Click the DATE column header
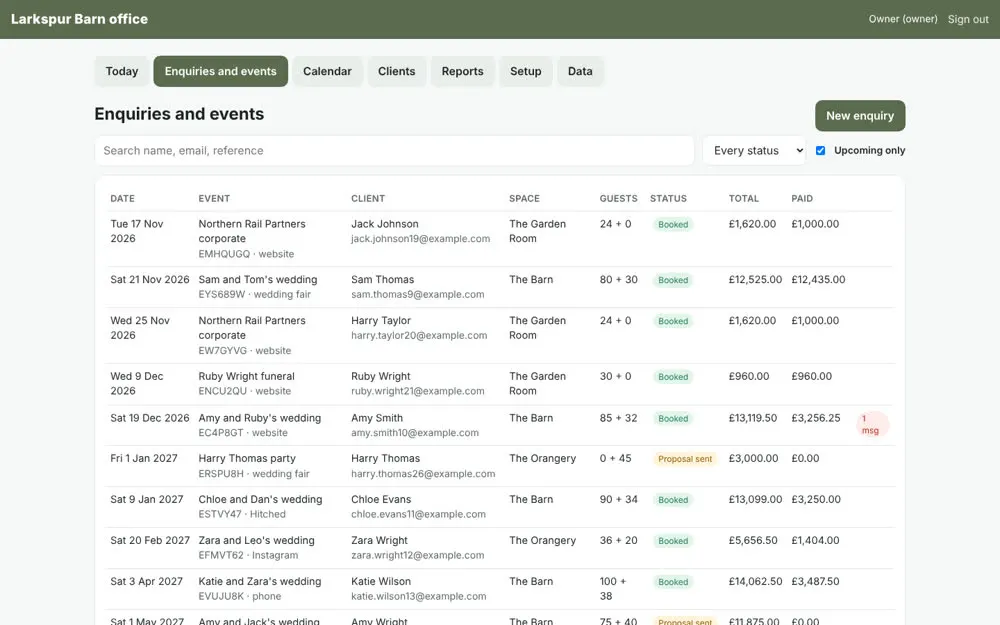The image size is (1000, 625). point(122,198)
